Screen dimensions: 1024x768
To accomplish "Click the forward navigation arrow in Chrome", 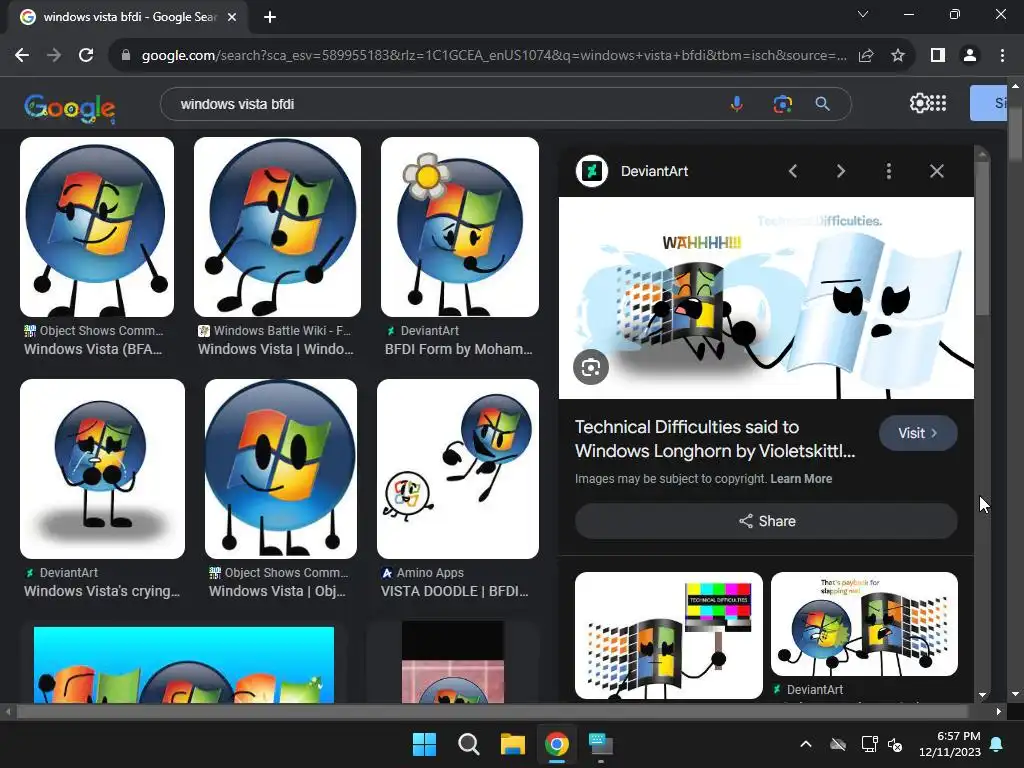I will point(54,56).
